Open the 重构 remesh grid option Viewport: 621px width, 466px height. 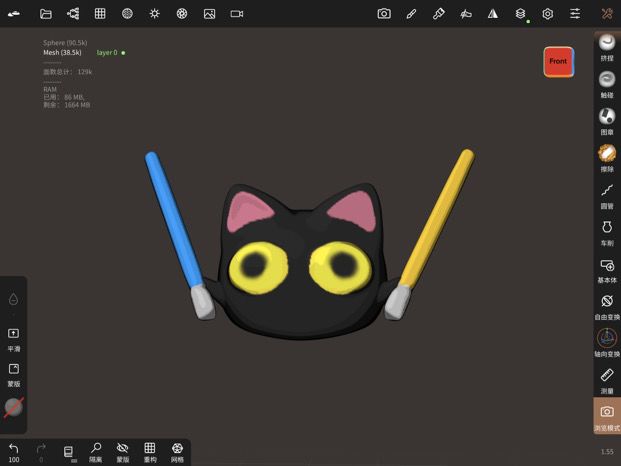coord(150,453)
